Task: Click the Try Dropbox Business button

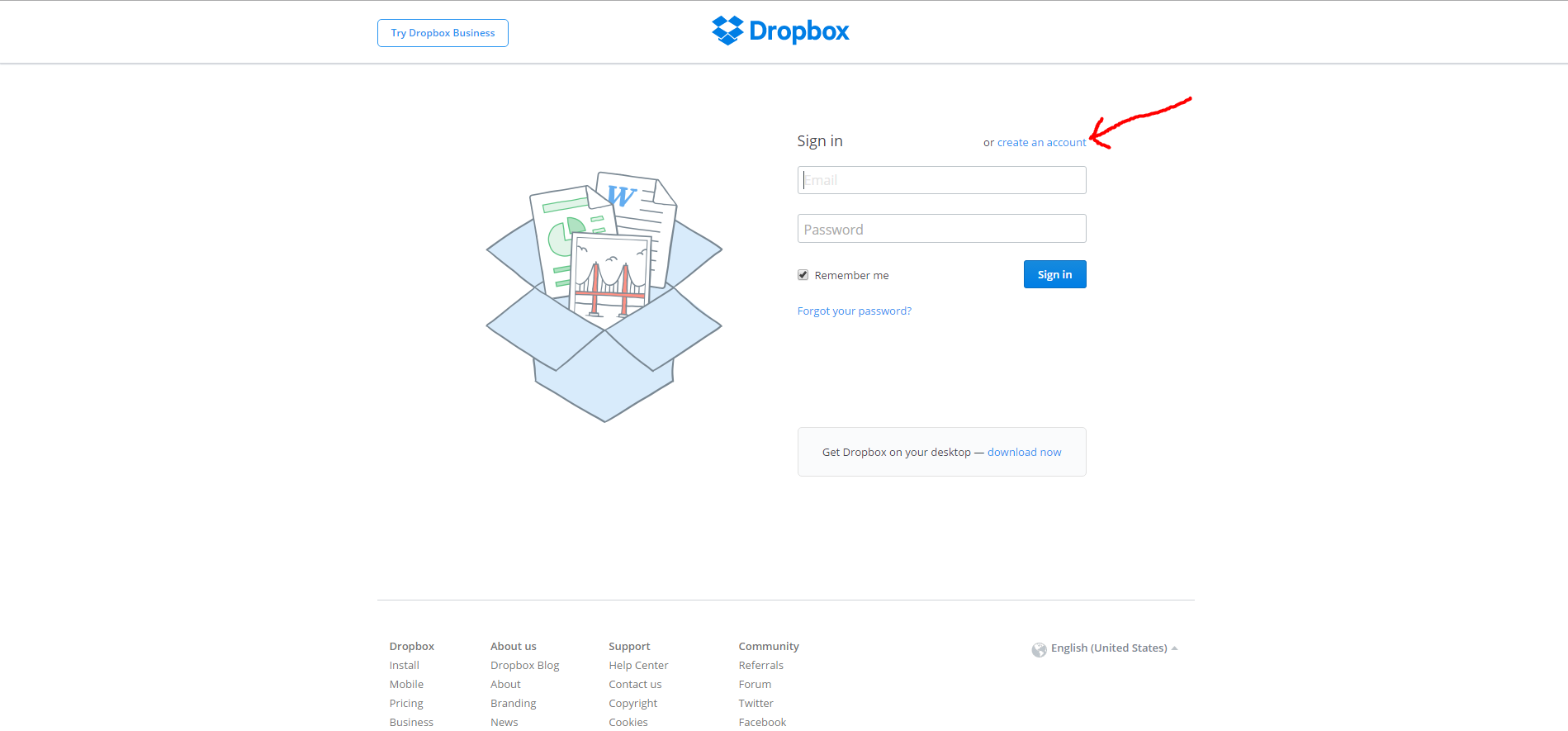Action: coord(443,33)
